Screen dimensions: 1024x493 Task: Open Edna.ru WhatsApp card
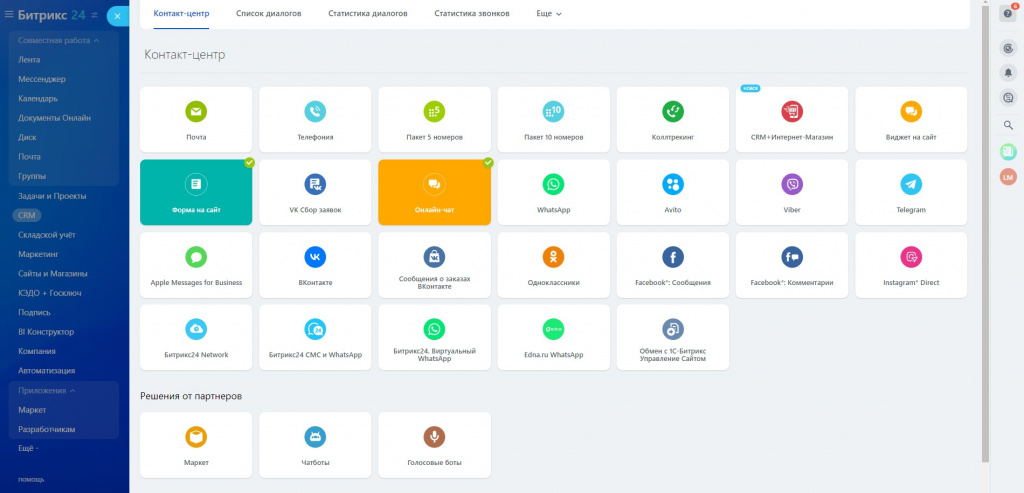(553, 338)
